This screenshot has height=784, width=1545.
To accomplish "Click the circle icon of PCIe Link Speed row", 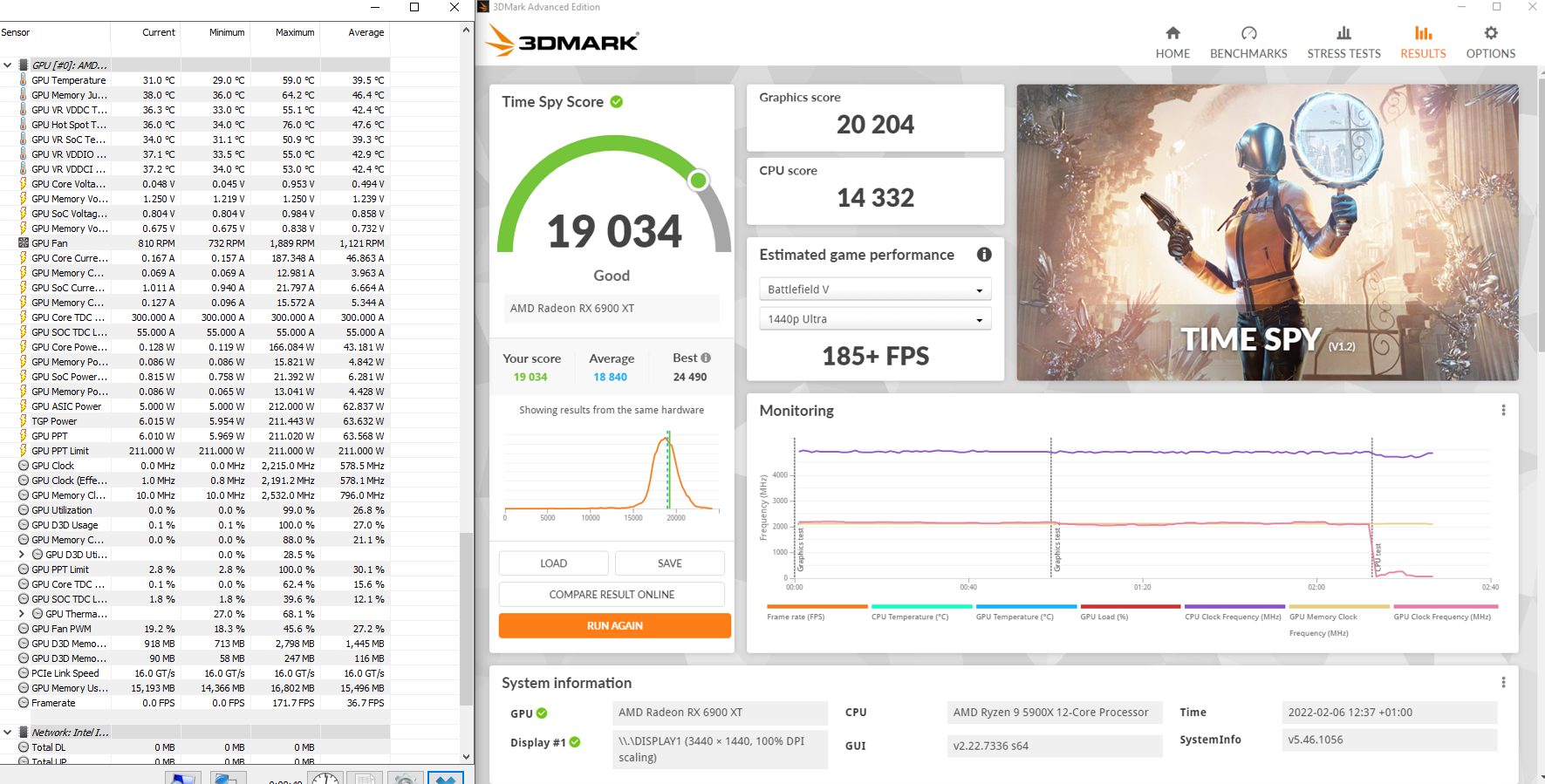I will click(x=24, y=673).
